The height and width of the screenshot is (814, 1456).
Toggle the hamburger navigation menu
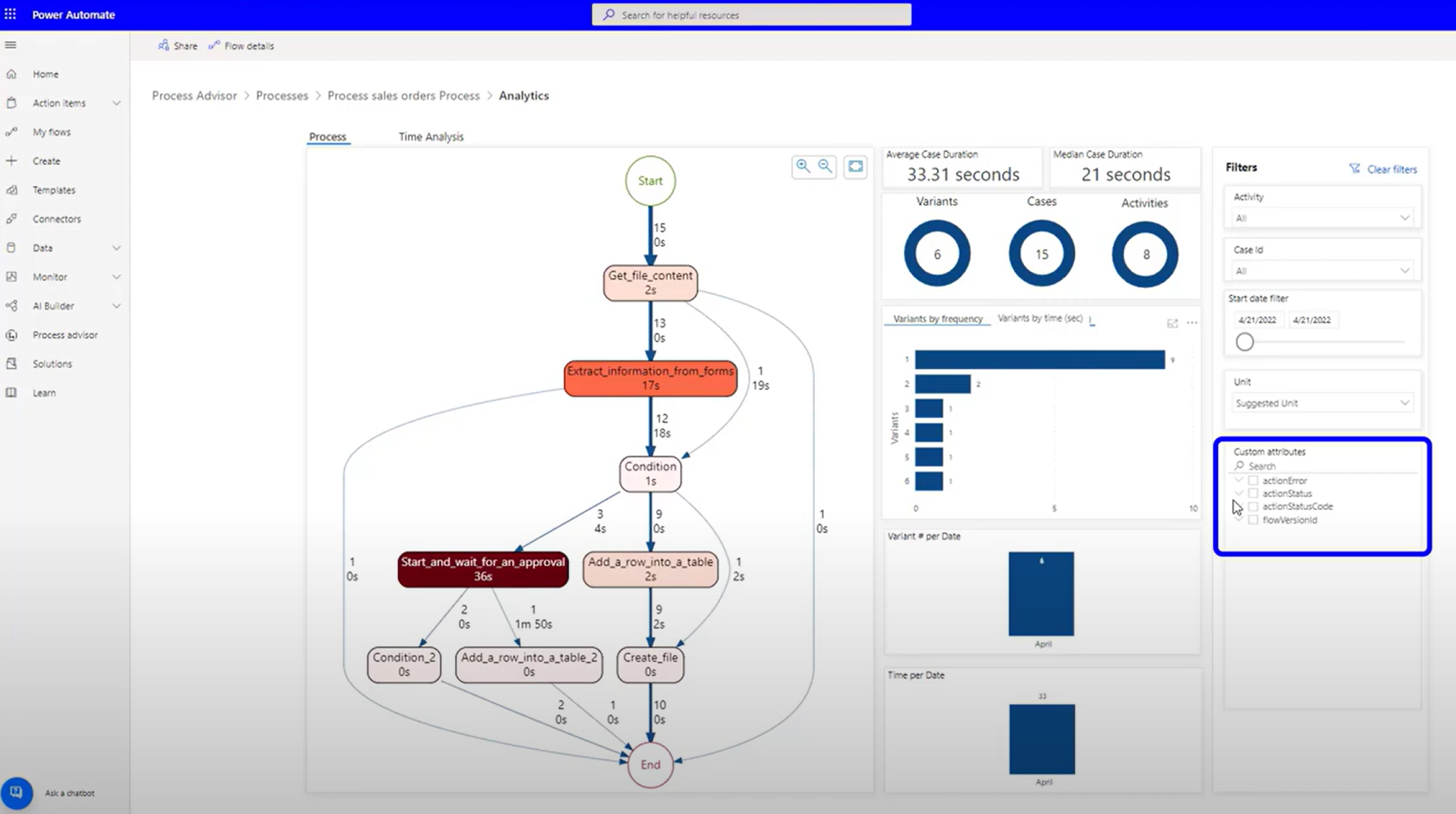10,45
